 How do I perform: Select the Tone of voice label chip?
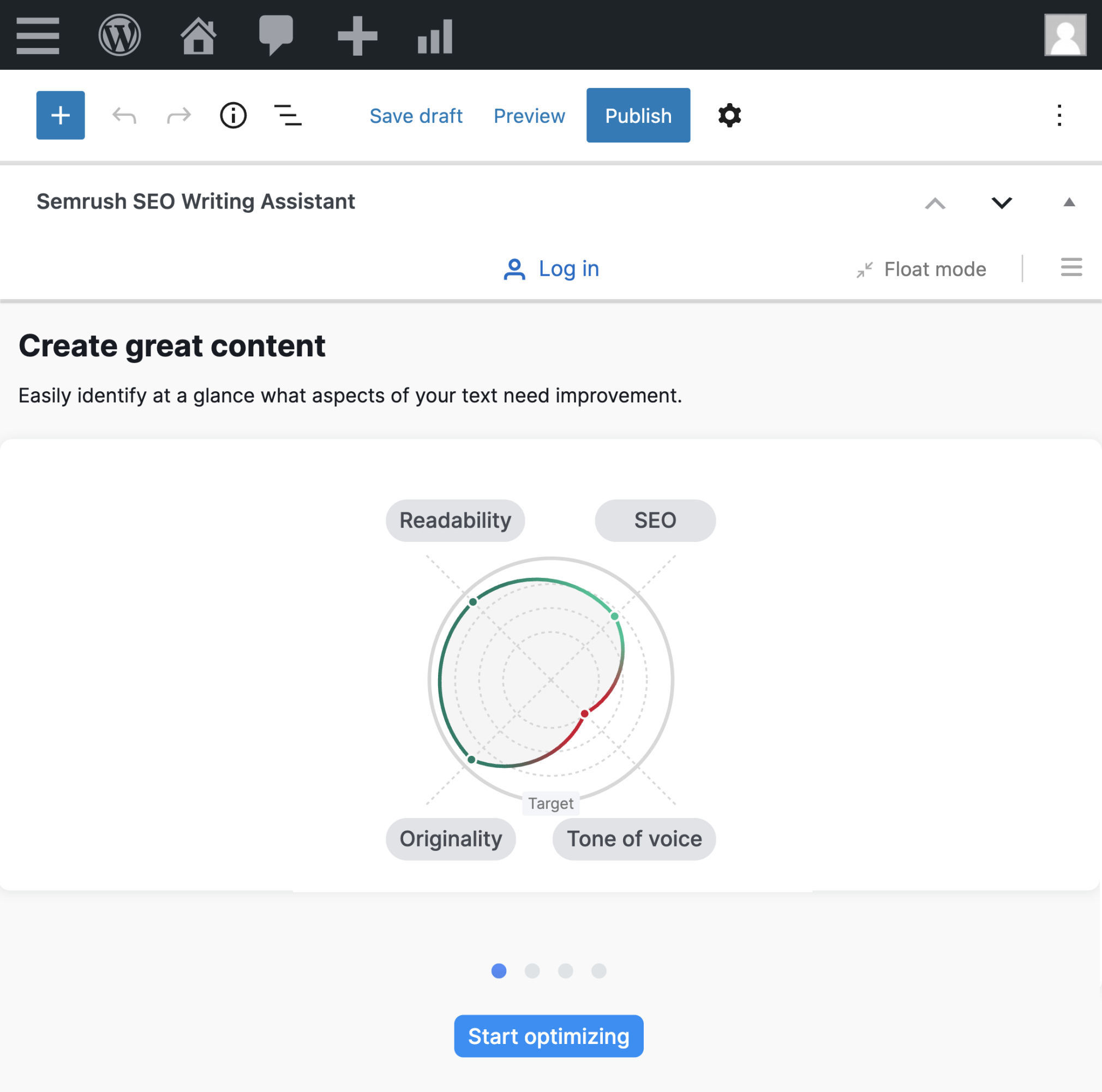tap(634, 839)
